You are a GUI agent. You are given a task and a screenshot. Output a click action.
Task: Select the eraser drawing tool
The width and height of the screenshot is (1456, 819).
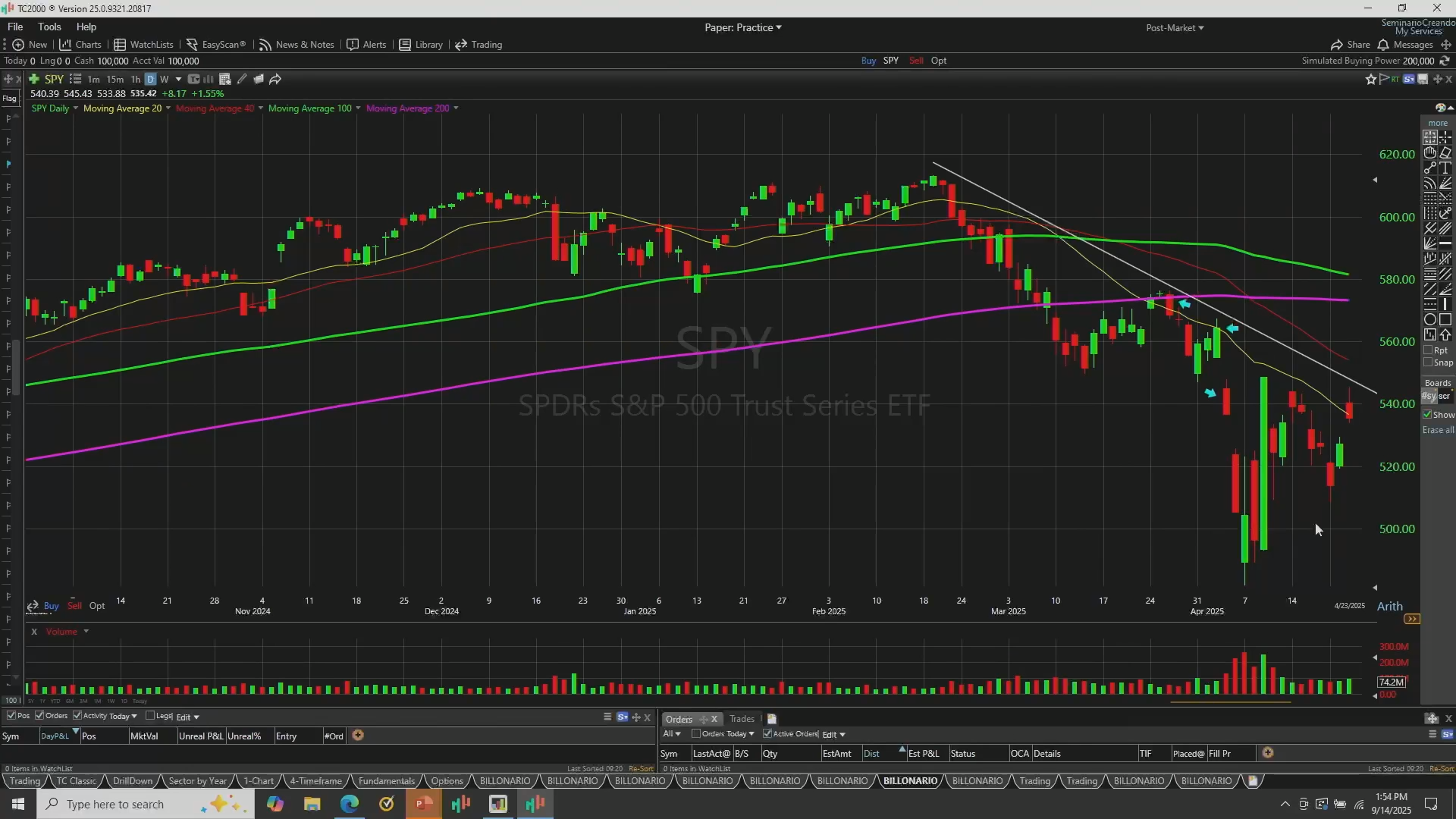[1445, 152]
